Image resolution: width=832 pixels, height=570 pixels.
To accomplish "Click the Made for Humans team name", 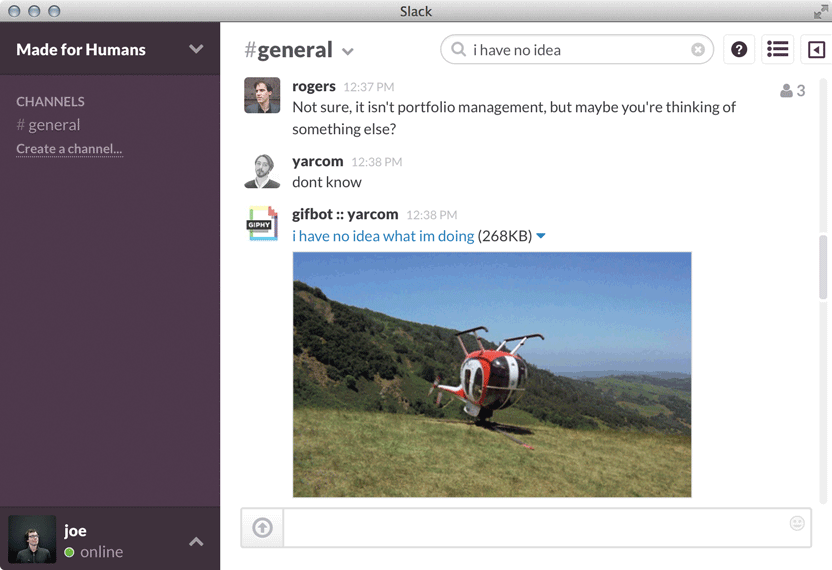I will point(81,49).
